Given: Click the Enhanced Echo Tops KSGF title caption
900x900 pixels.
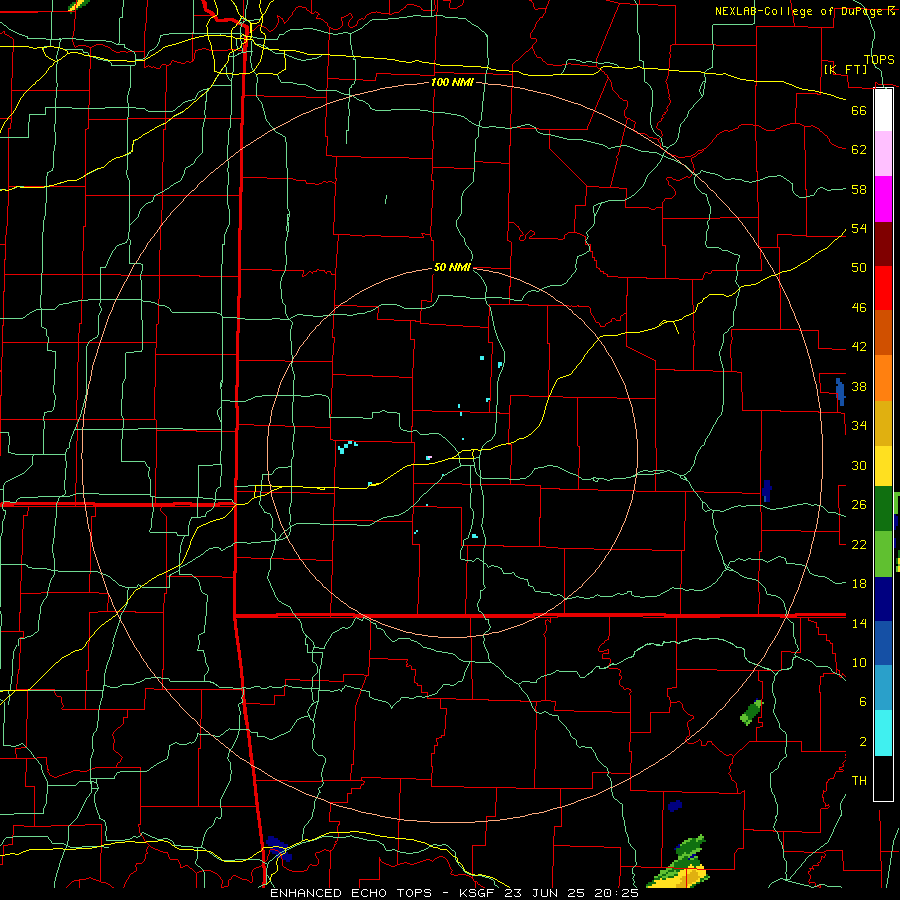Looking at the screenshot, I should pyautogui.click(x=454, y=893).
